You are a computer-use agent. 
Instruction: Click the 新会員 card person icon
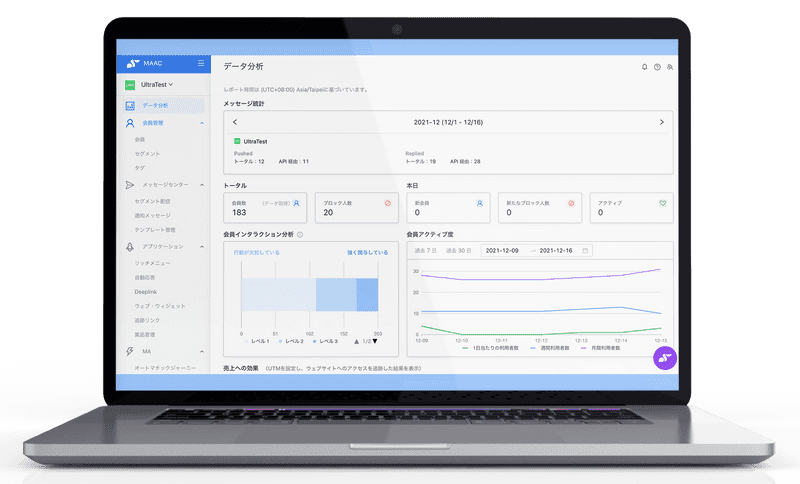[x=480, y=203]
